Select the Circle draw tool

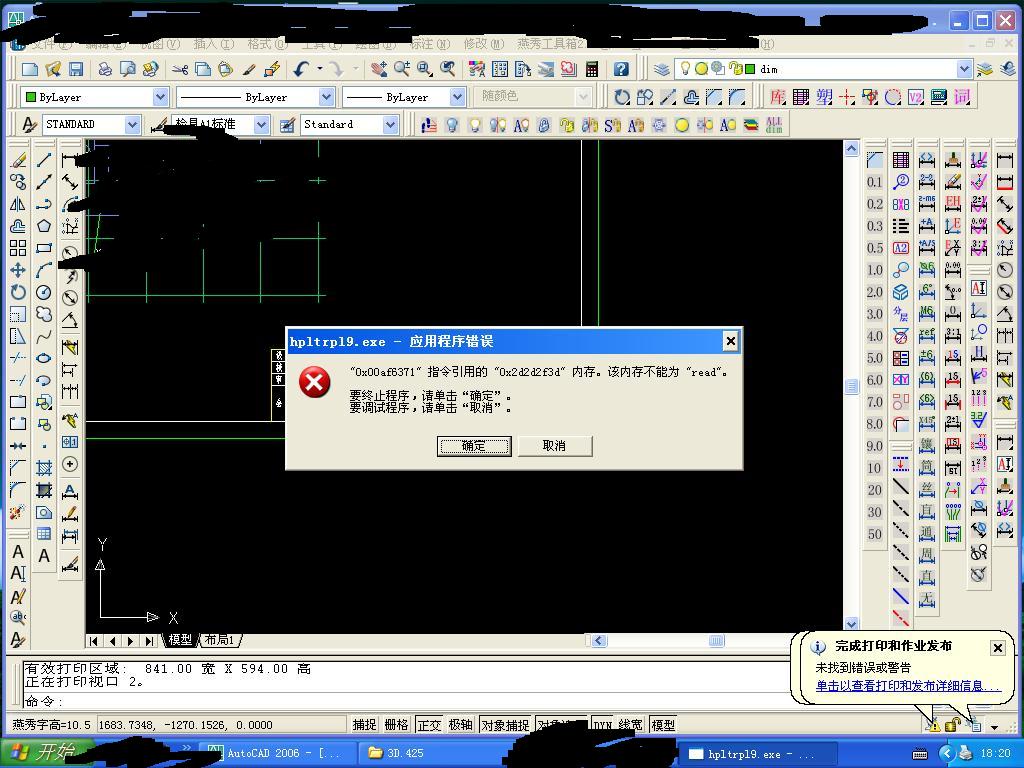44,292
